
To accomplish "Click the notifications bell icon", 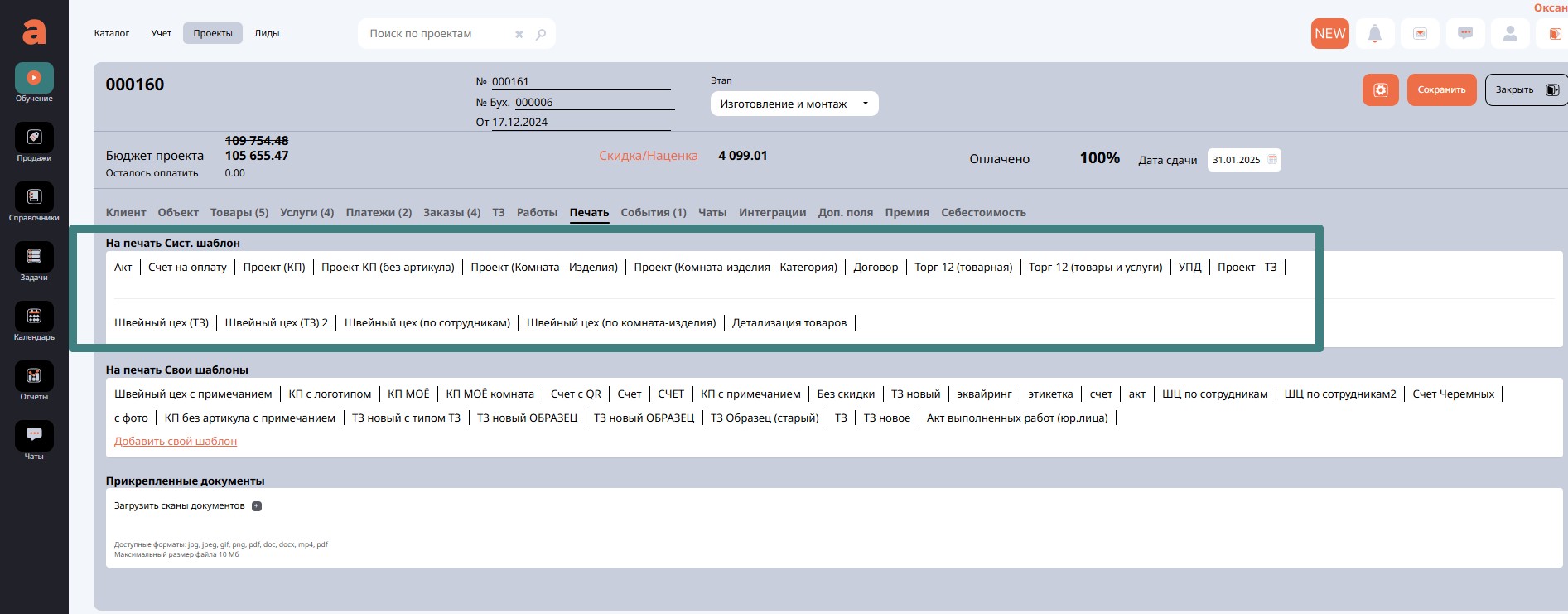I will tap(1374, 34).
